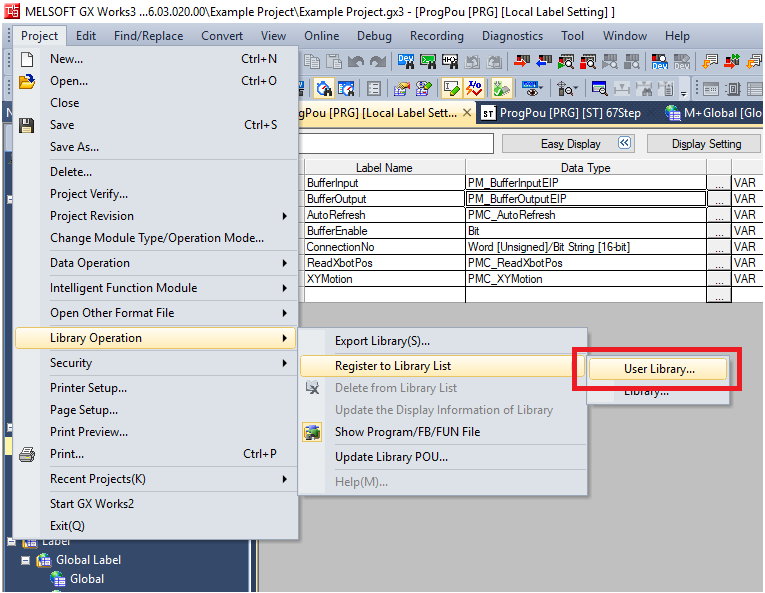This screenshot has width=765, height=593.
Task: Click the New project page icon
Action: [x=27, y=59]
